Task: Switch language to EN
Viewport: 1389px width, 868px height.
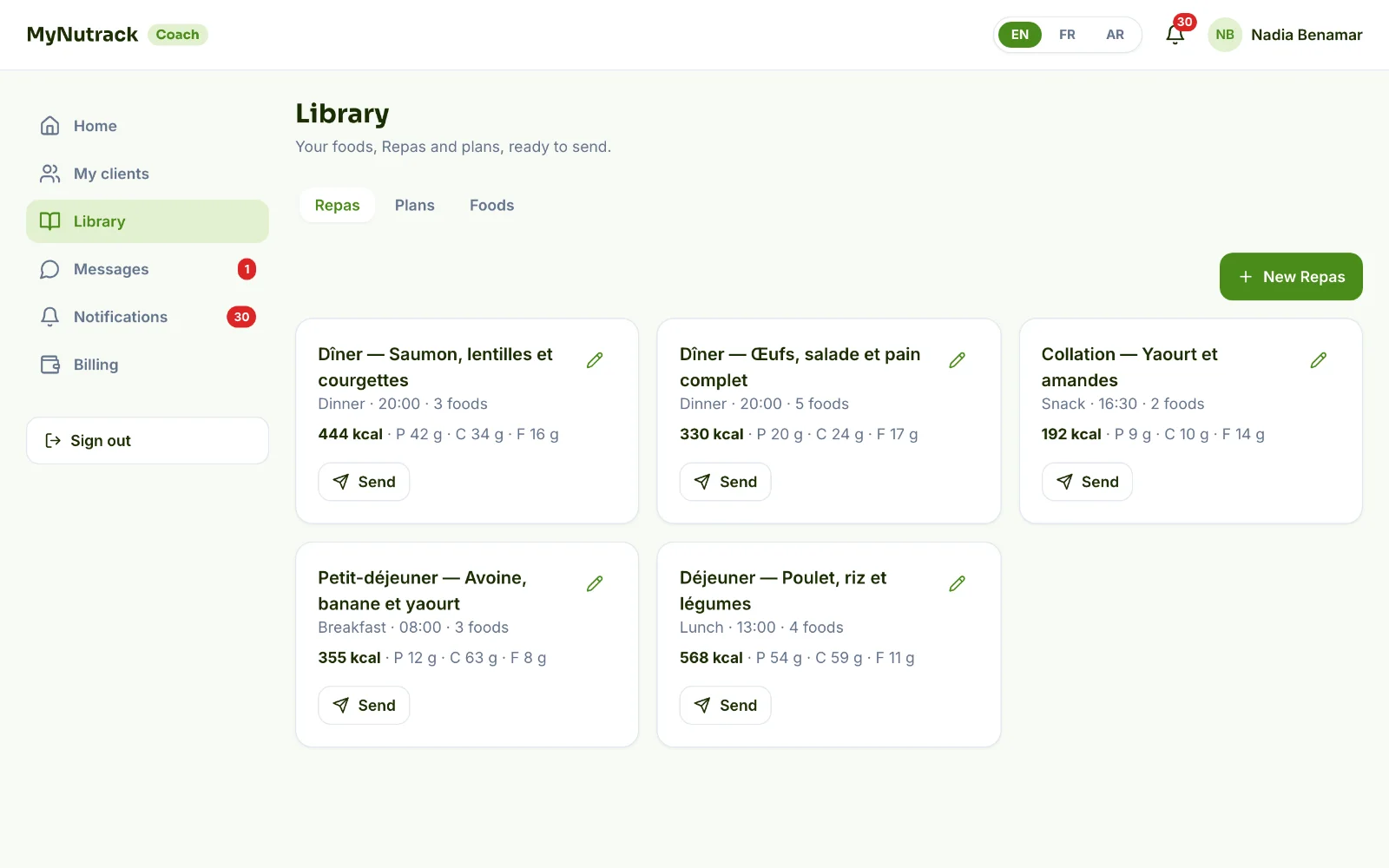Action: [x=1020, y=35]
